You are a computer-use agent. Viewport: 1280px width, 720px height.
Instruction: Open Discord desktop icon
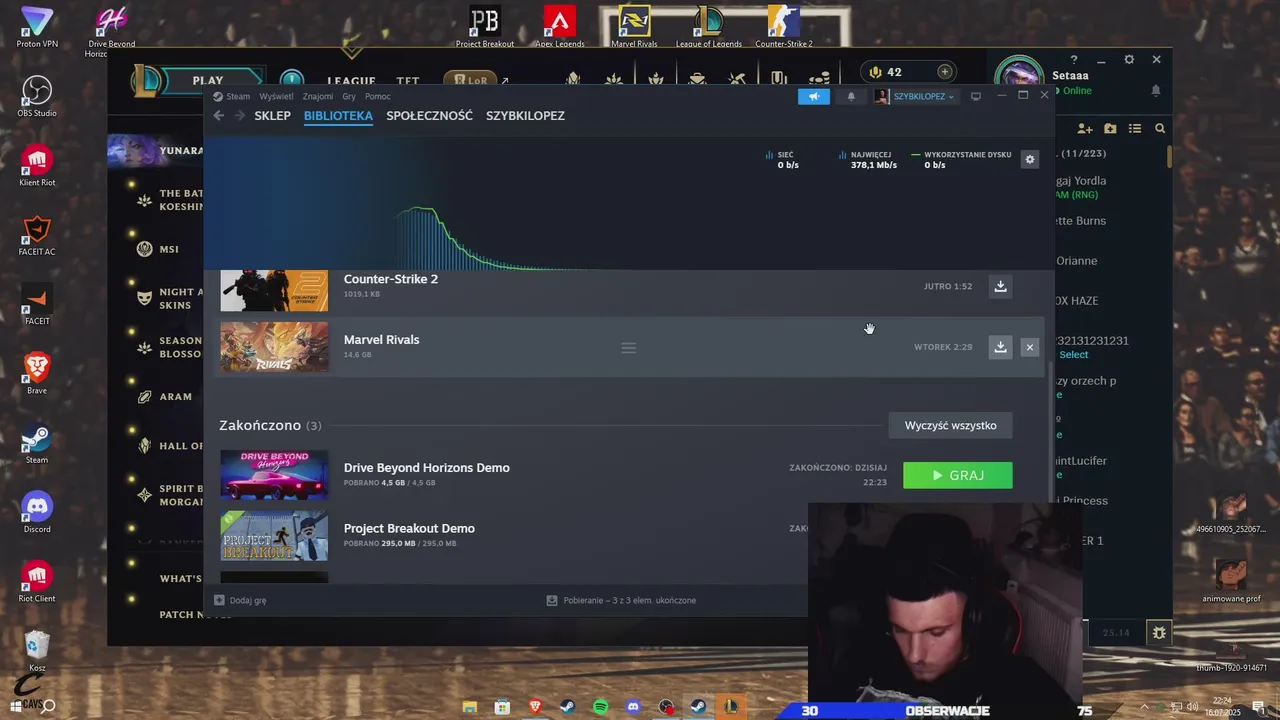click(37, 513)
